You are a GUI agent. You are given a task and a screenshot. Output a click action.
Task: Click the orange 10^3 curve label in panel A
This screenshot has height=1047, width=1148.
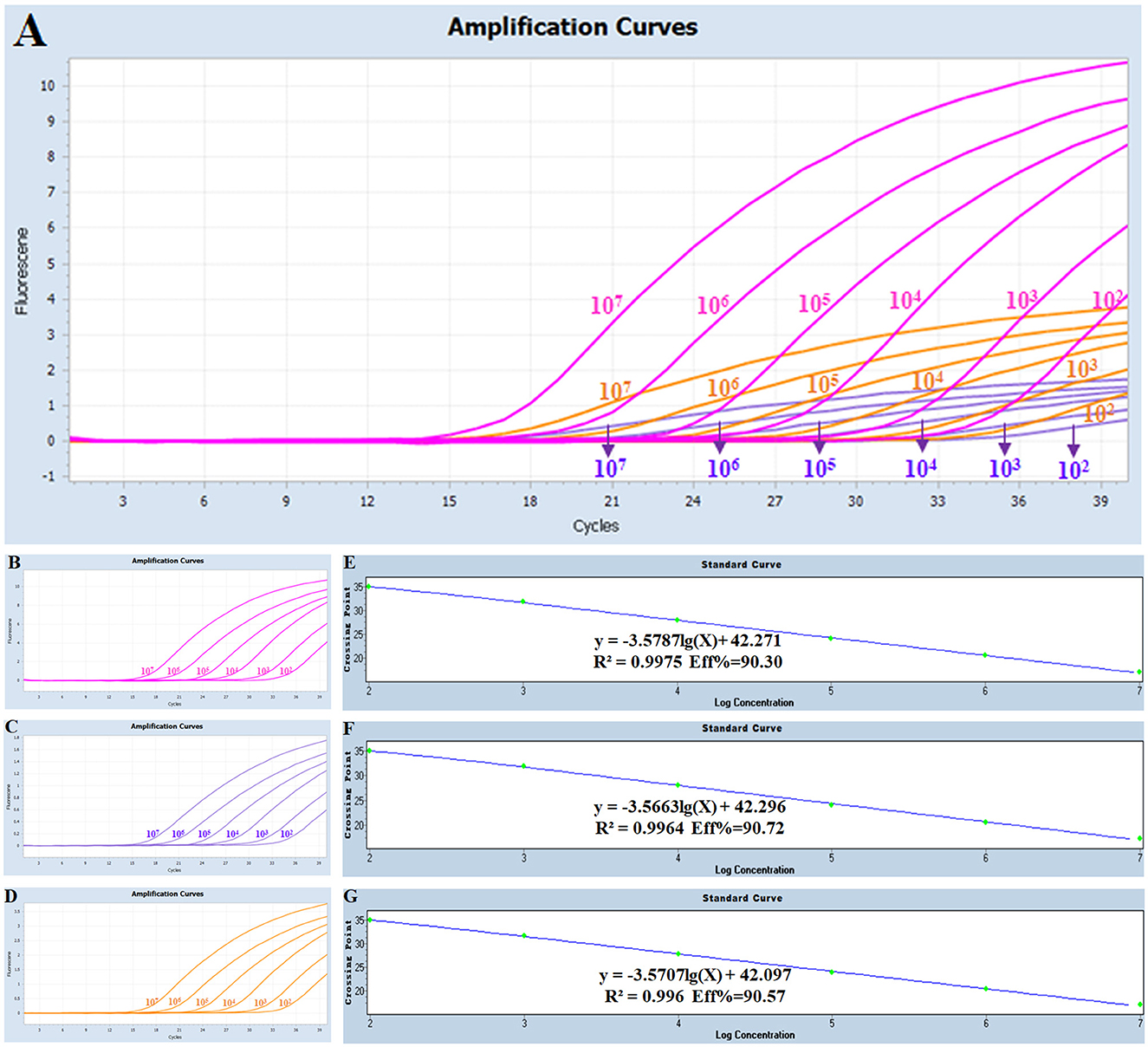1082,368
